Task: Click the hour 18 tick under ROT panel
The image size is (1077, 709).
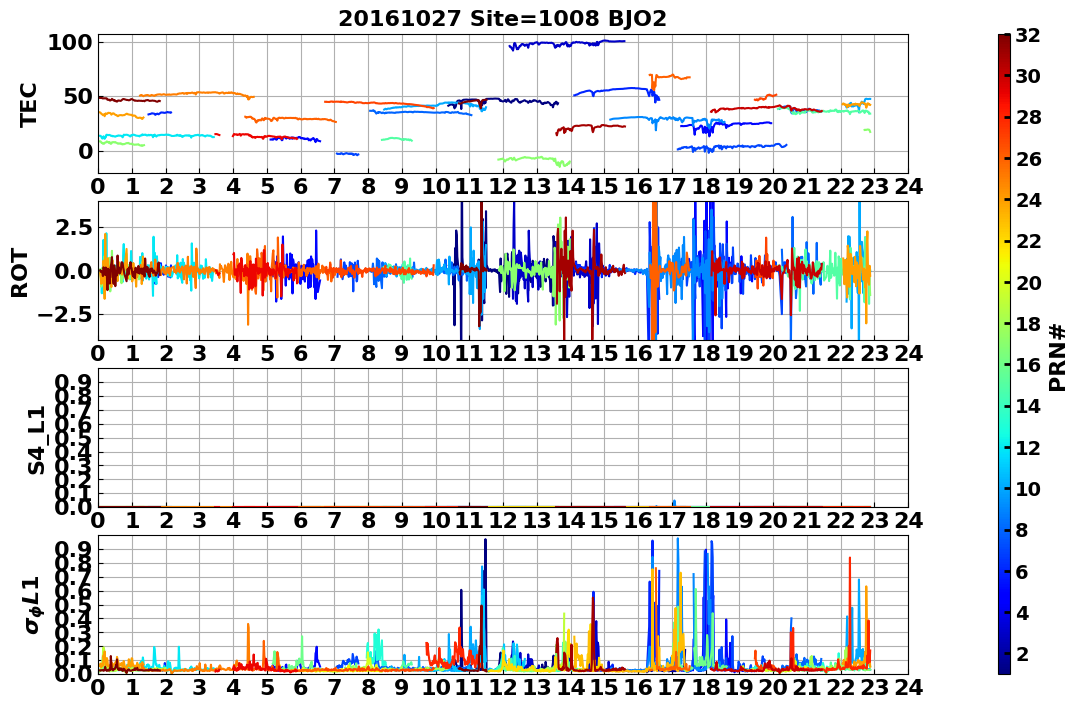Action: point(705,353)
